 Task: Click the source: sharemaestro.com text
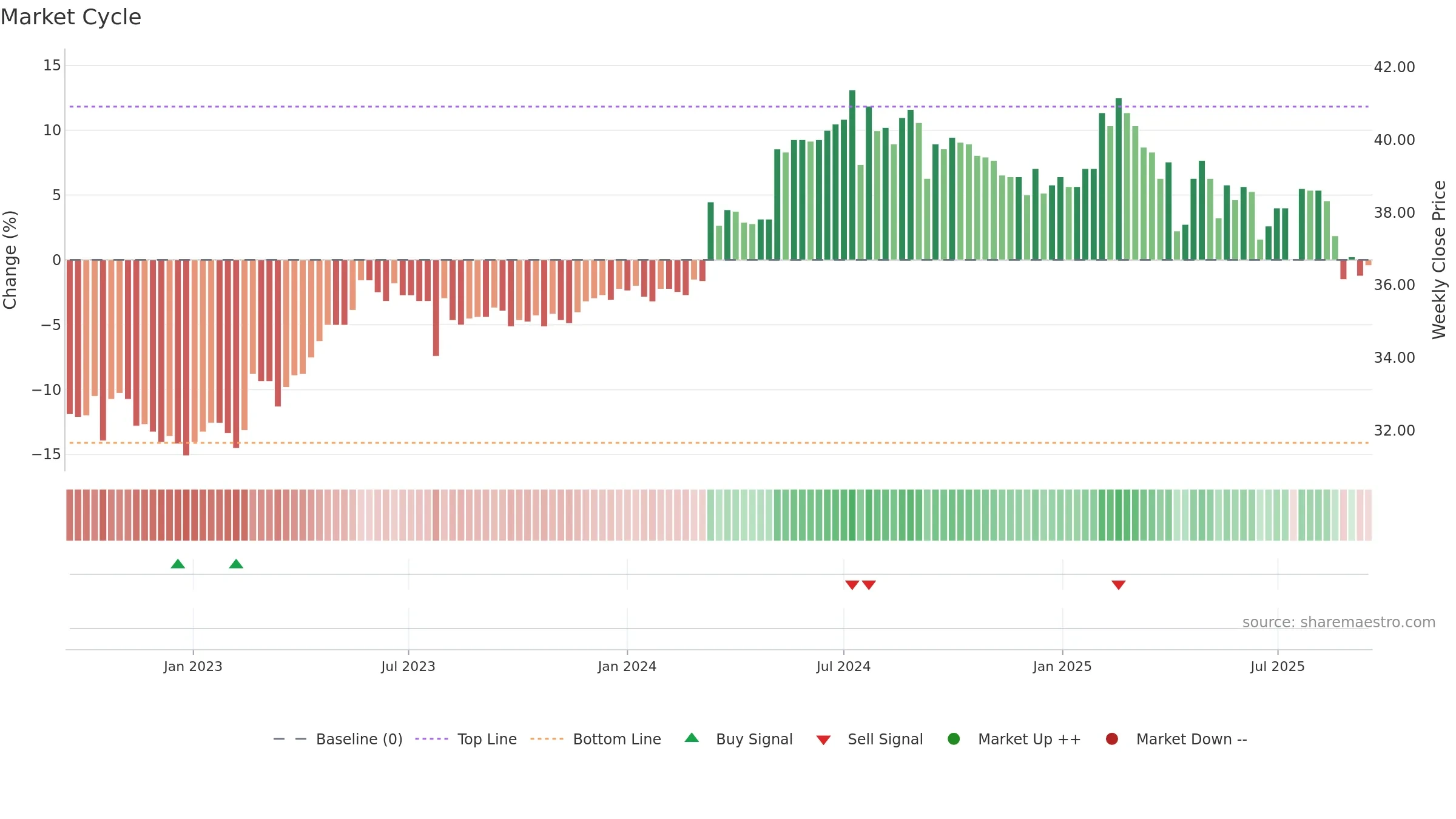[1339, 622]
